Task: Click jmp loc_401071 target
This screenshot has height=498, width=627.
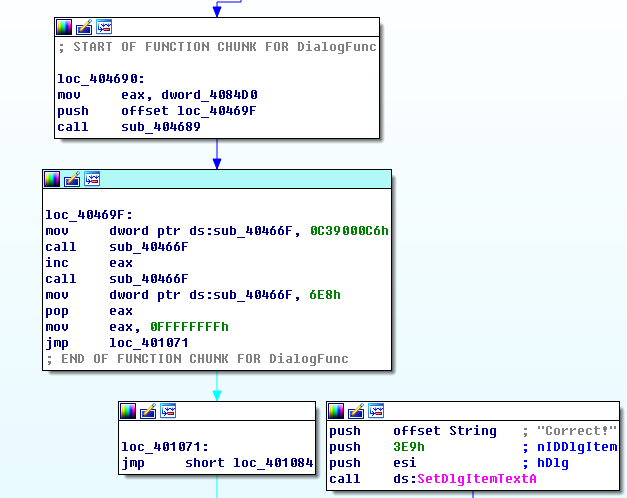Action: pyautogui.click(x=149, y=343)
